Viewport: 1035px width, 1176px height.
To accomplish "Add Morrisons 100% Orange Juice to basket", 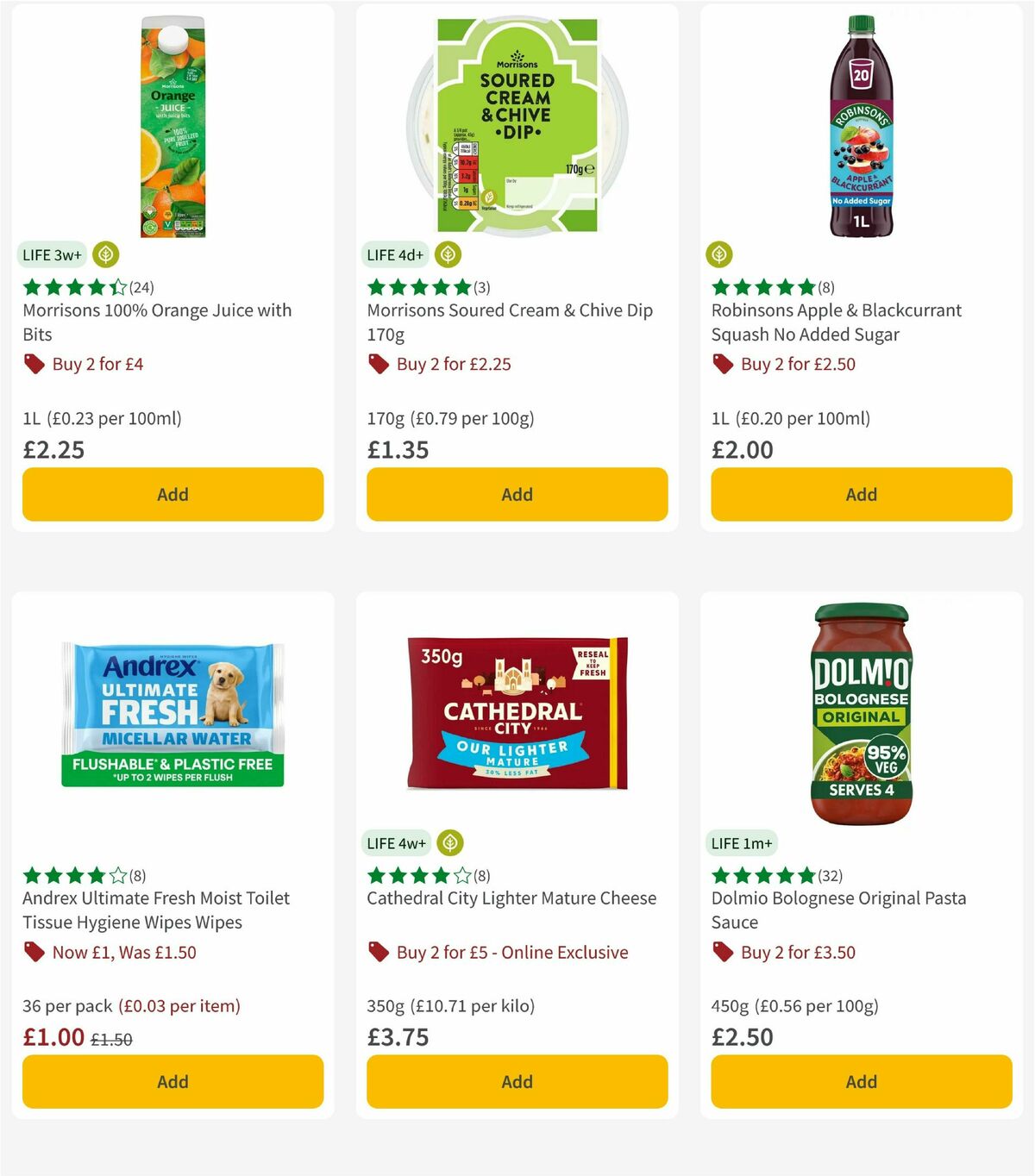I will click(x=172, y=494).
